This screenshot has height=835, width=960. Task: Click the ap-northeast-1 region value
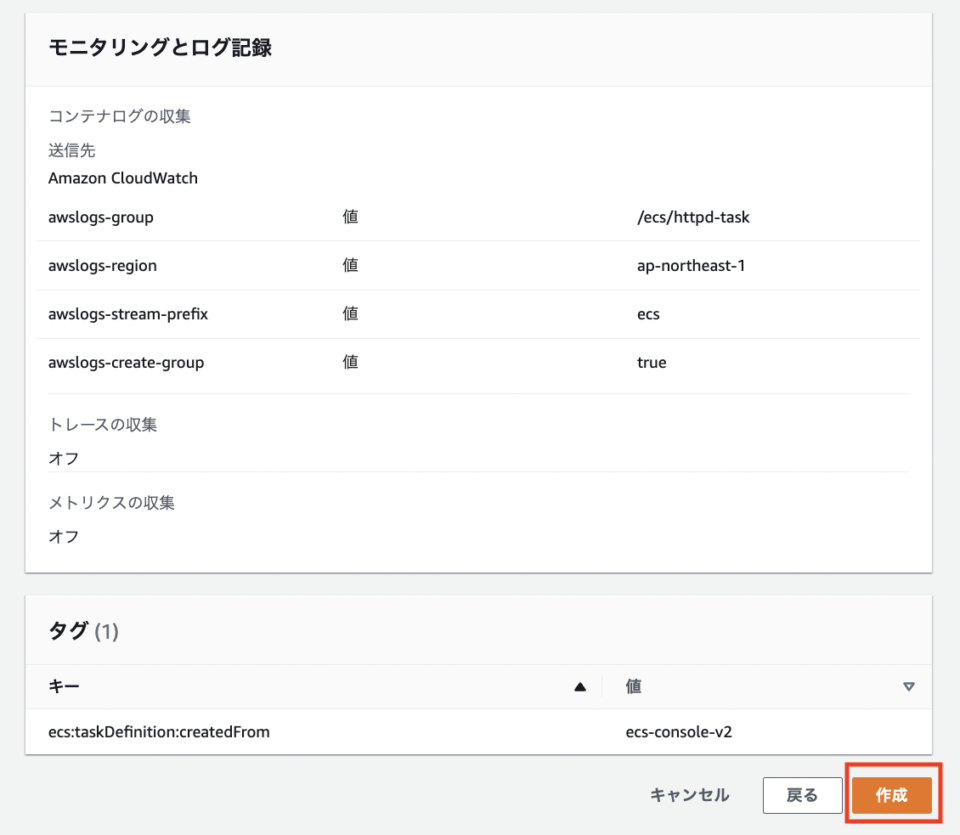tap(693, 265)
